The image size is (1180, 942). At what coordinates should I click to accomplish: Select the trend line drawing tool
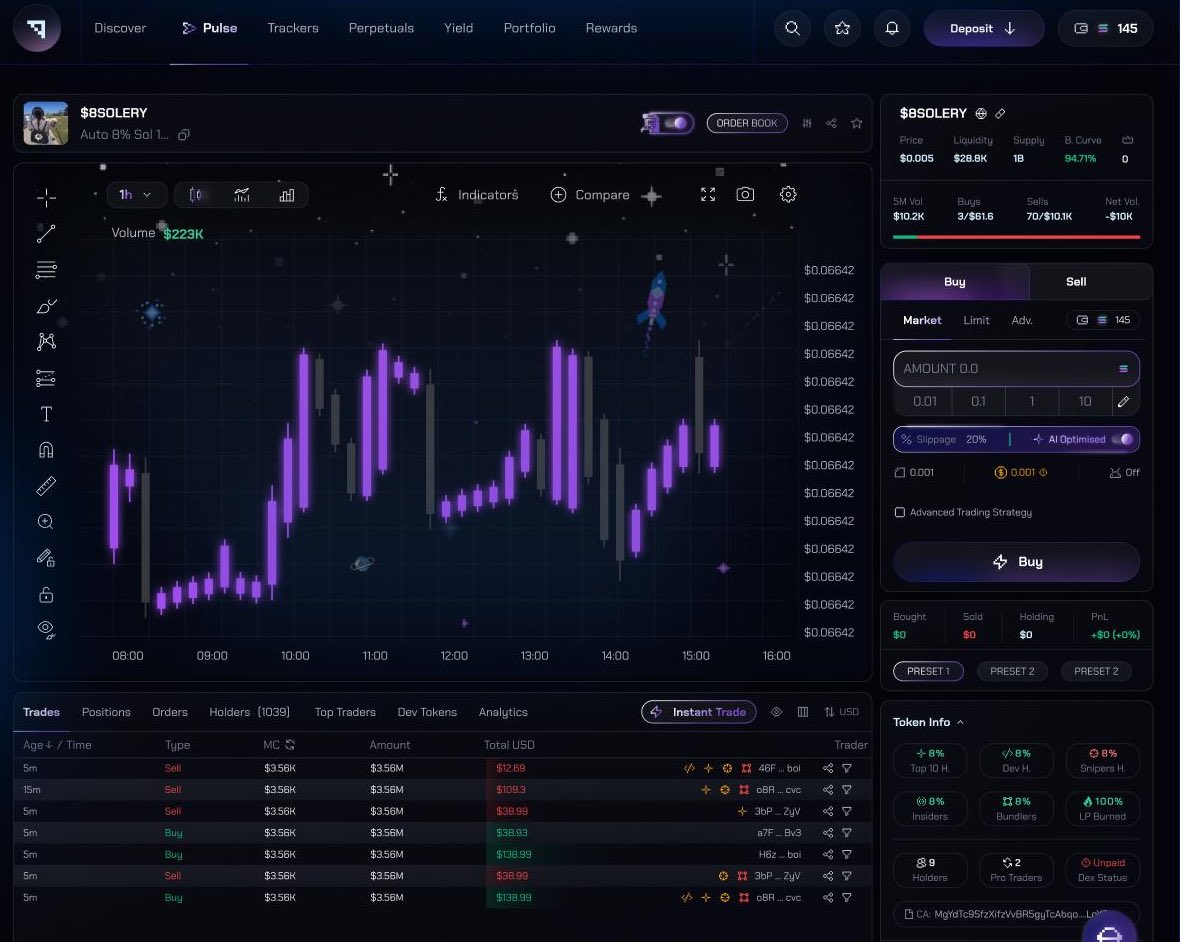pos(46,233)
